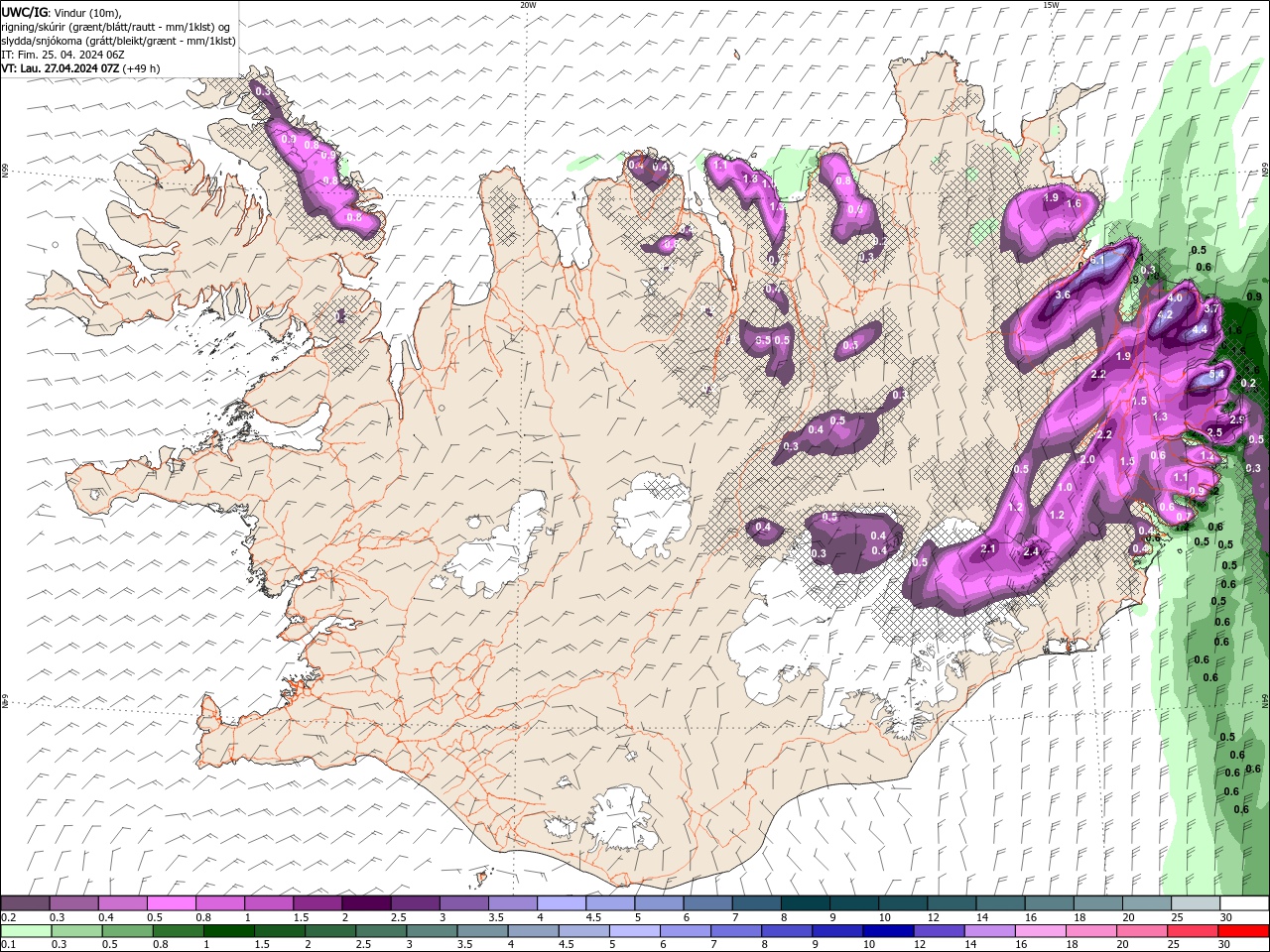Click the deep blue rain-scale swatch labelled 10

(889, 930)
